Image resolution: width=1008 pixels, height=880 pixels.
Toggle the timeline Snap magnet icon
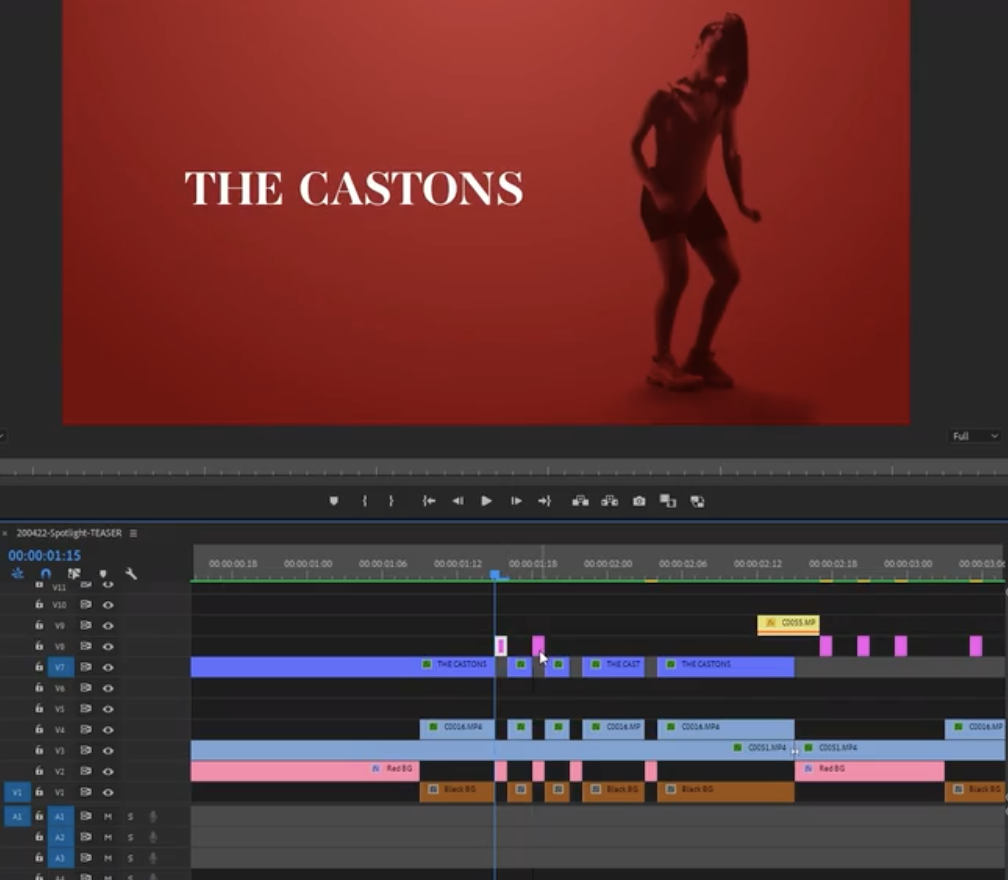coord(45,574)
